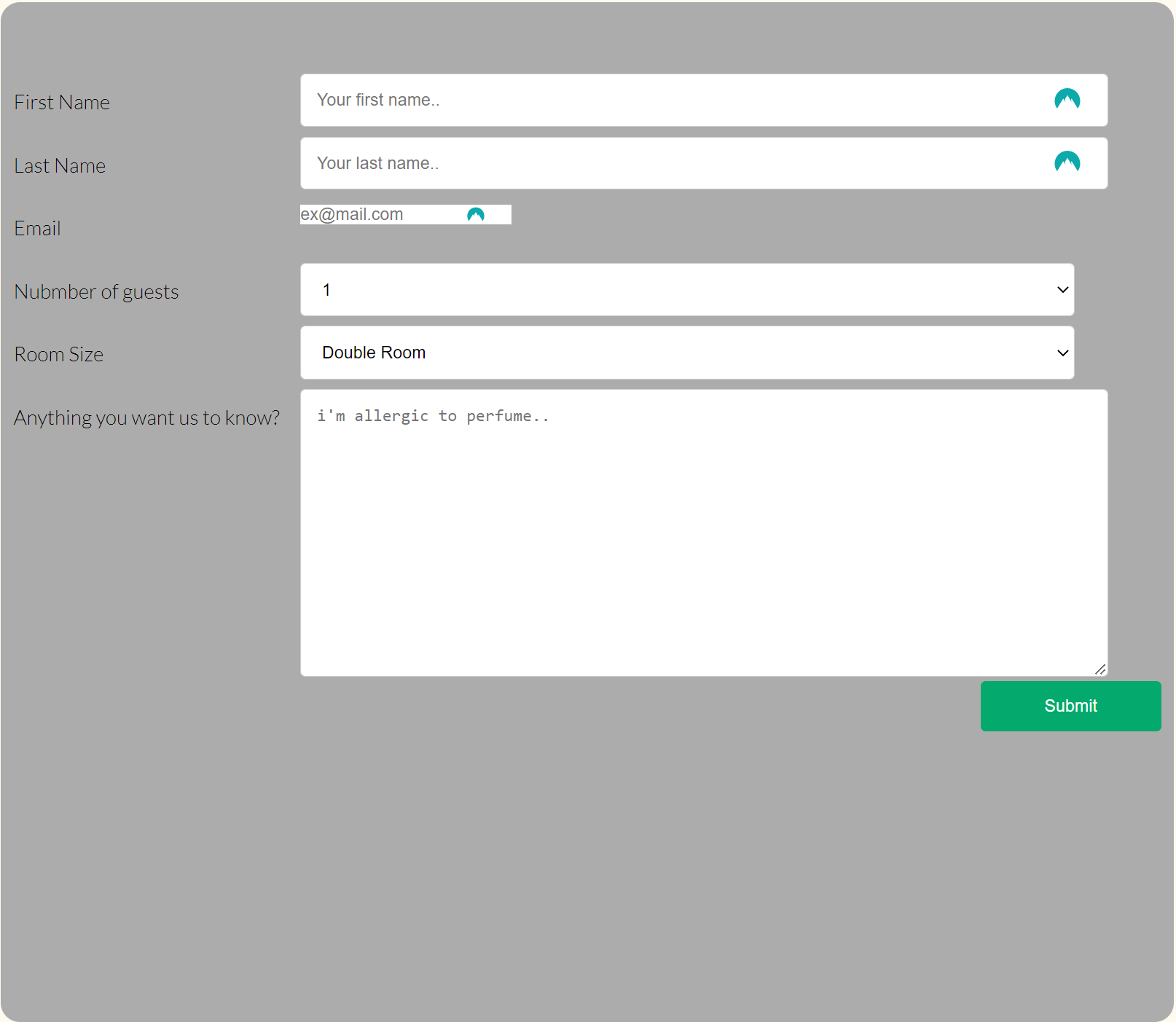Click the Email label on the left
The width and height of the screenshot is (1176, 1022).
[x=37, y=228]
